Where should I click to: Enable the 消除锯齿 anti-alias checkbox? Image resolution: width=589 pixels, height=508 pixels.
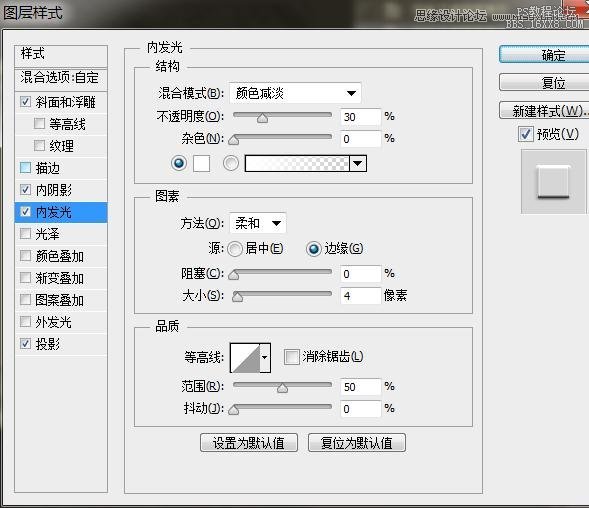(x=291, y=357)
